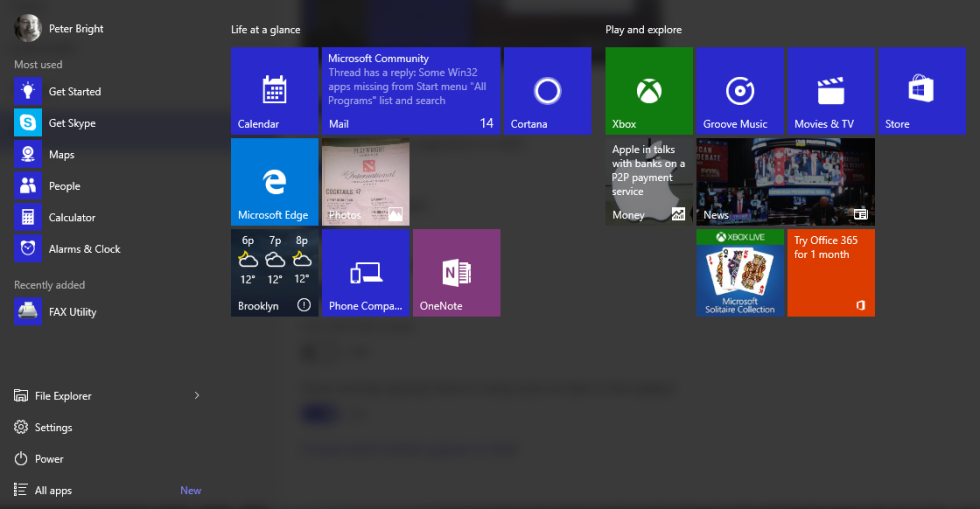Open the News live tile
980x509 pixels.
coord(786,182)
